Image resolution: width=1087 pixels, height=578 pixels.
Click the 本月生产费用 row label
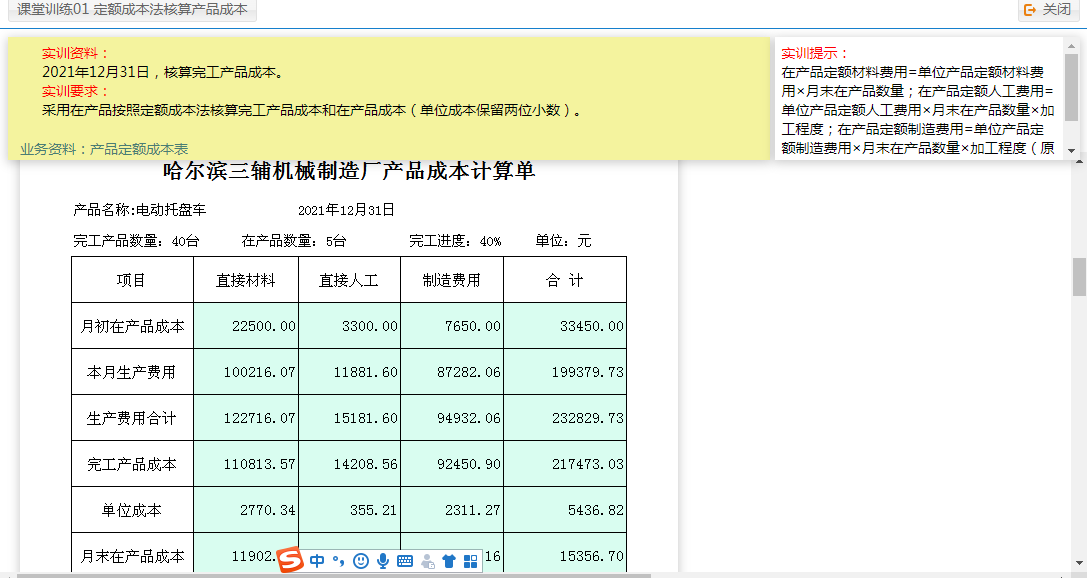pyautogui.click(x=132, y=372)
